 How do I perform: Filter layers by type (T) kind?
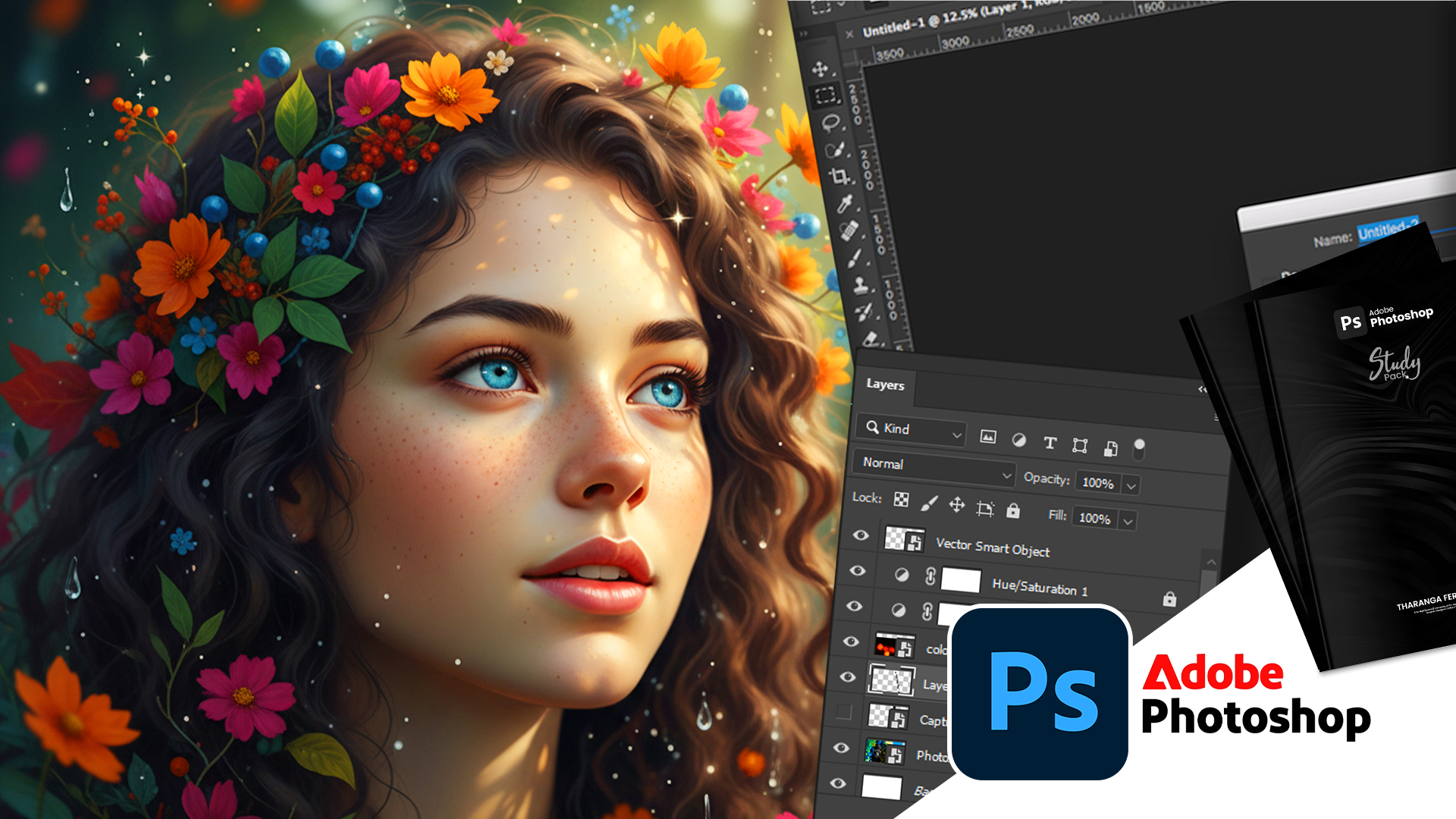(1050, 443)
